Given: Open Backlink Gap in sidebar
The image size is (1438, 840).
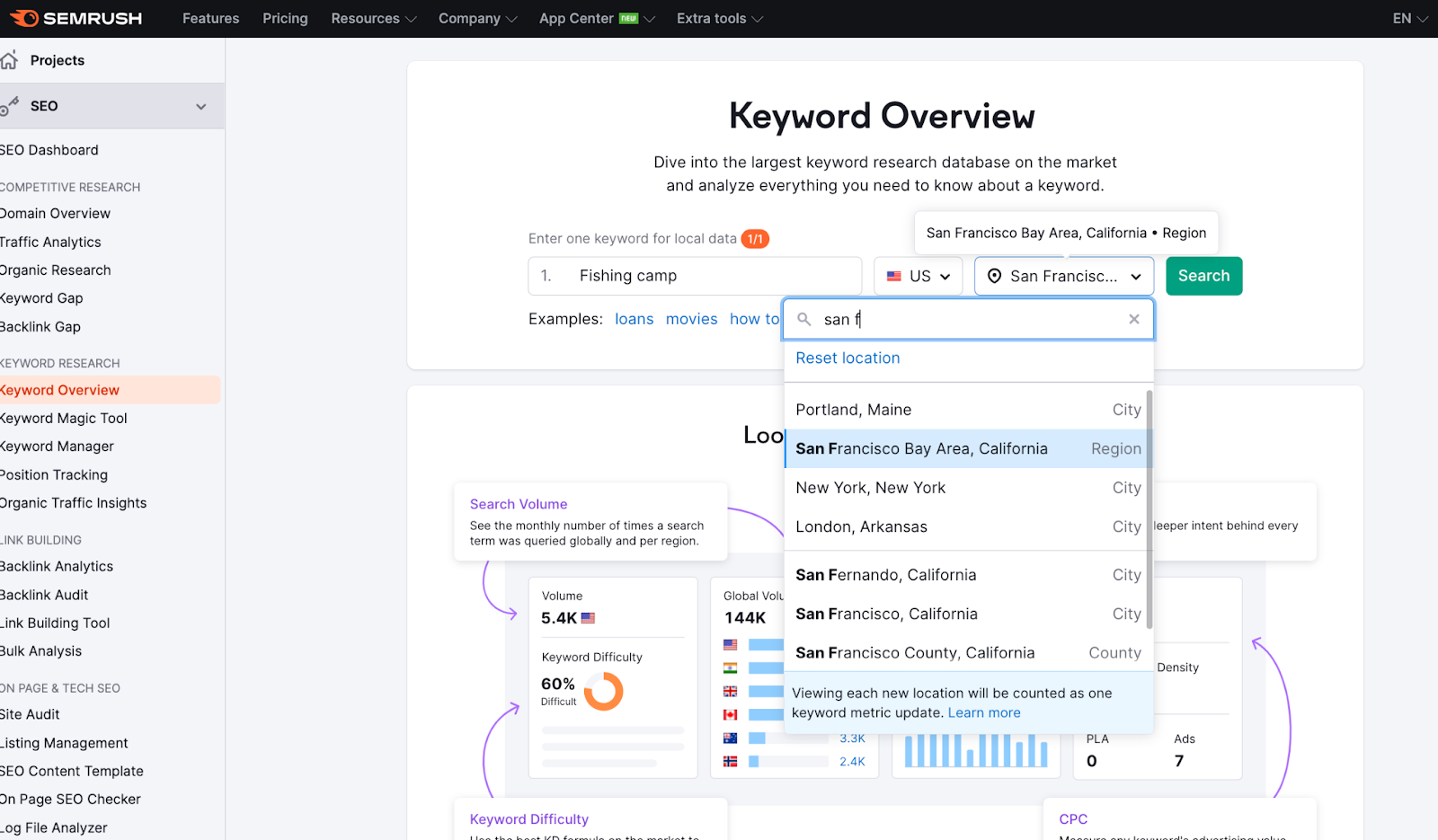Looking at the screenshot, I should tap(40, 327).
